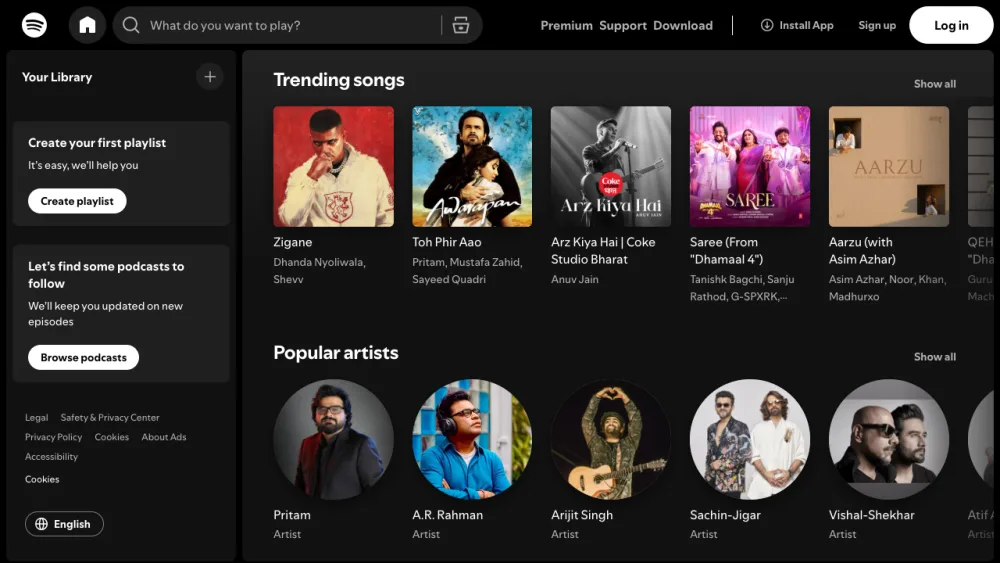Click the globe icon in language button
1000x563 pixels.
tap(41, 524)
